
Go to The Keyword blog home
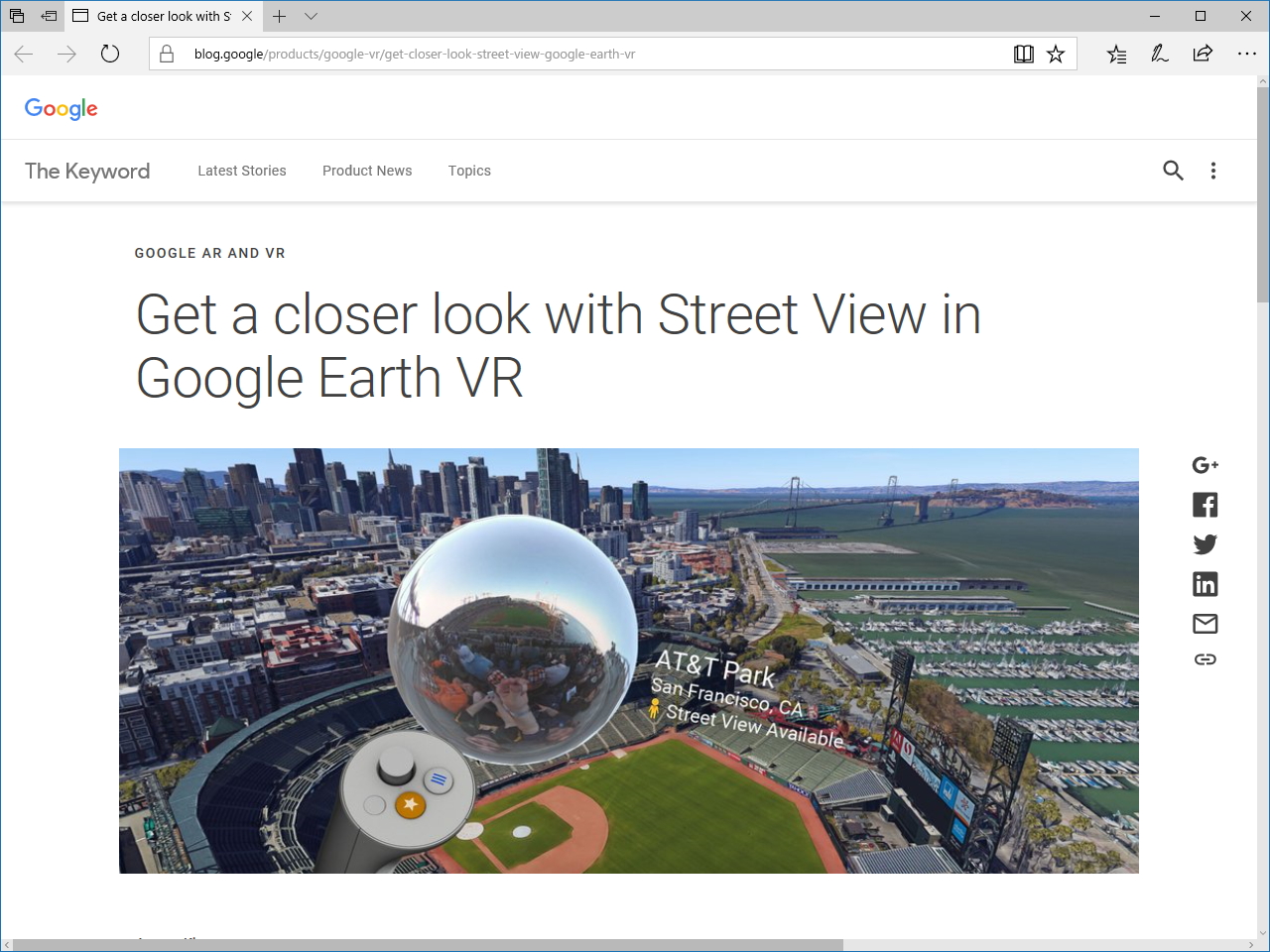pyautogui.click(x=87, y=171)
